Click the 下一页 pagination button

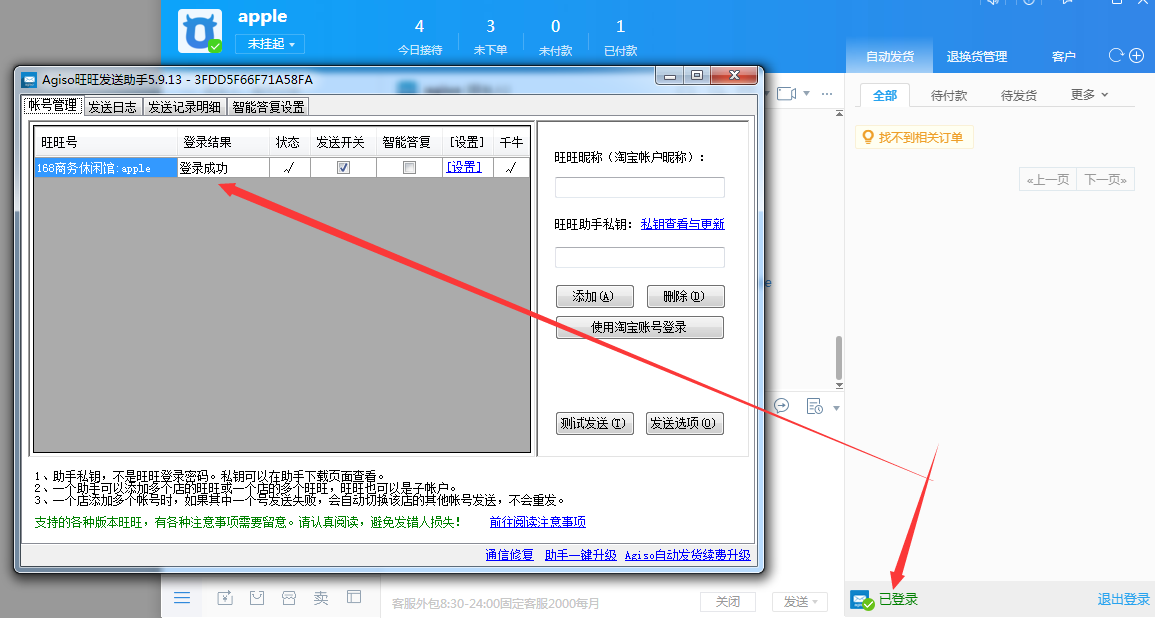pos(1106,179)
